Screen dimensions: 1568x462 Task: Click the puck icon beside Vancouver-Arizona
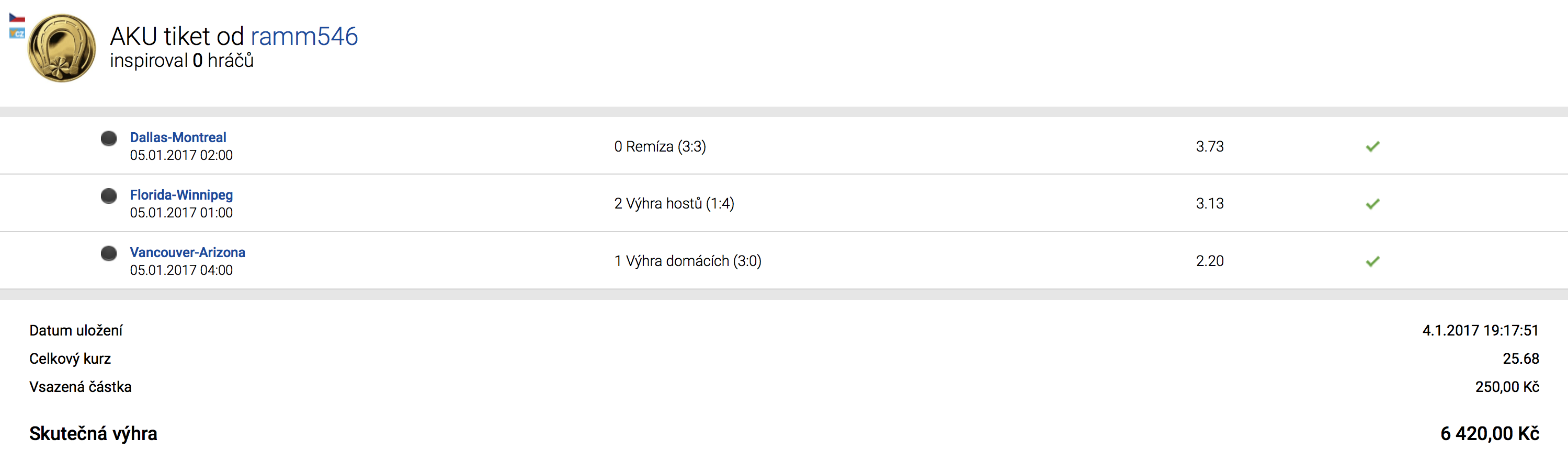109,253
